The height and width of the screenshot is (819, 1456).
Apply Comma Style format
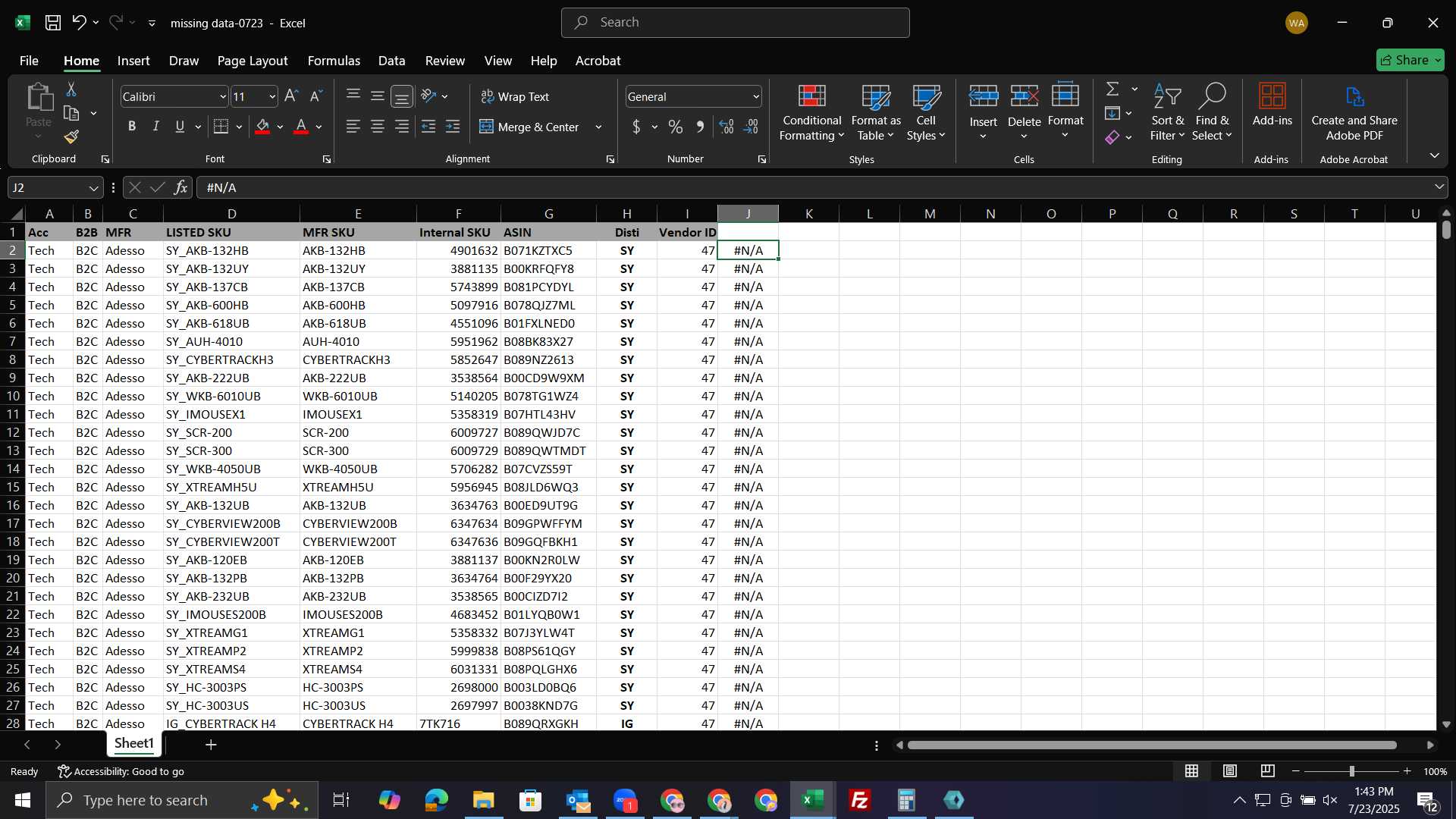pyautogui.click(x=700, y=127)
